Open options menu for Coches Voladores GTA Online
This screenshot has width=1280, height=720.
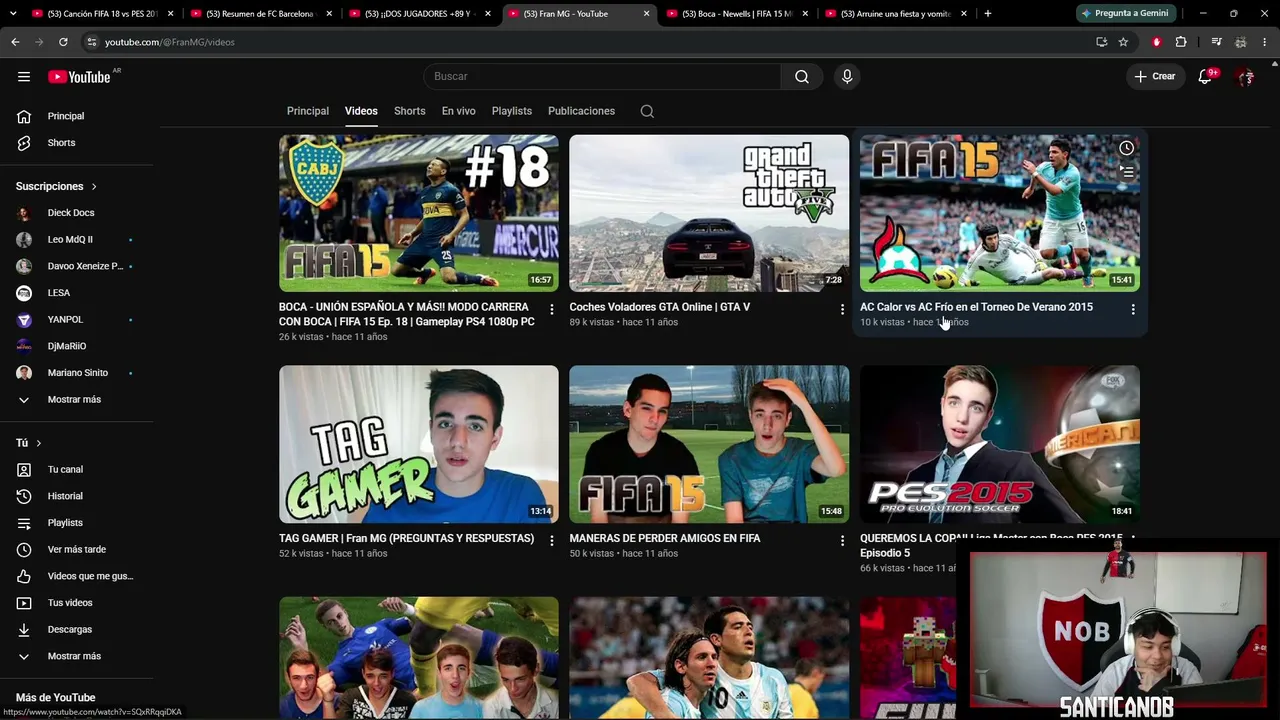pos(842,310)
